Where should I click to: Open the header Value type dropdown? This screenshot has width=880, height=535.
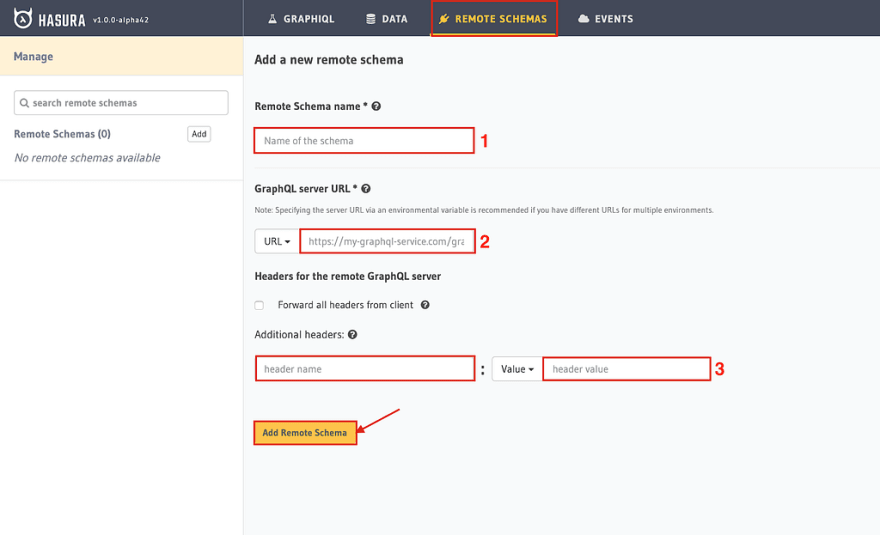tap(517, 369)
